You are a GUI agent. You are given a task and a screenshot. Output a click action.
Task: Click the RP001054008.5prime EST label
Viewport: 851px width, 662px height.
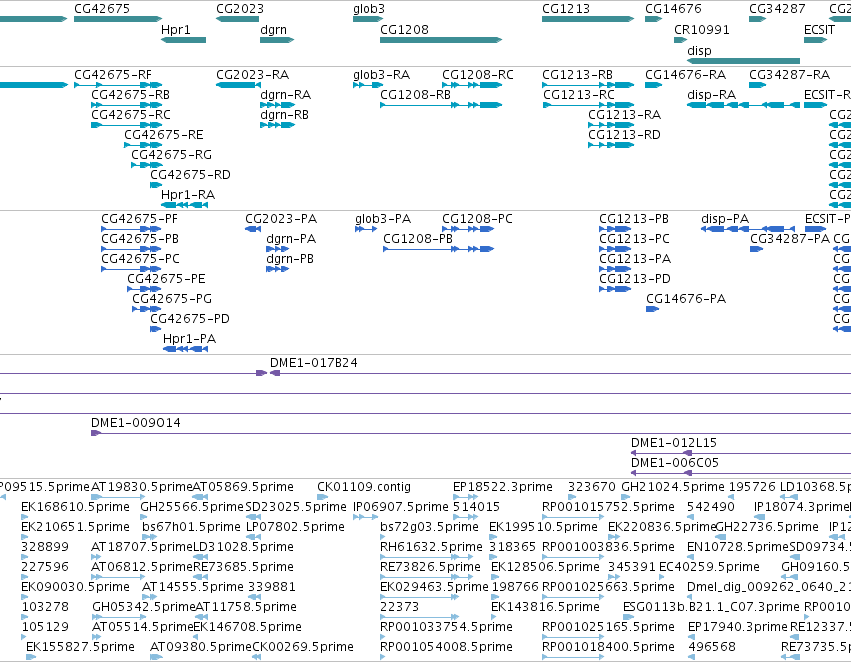(446, 647)
